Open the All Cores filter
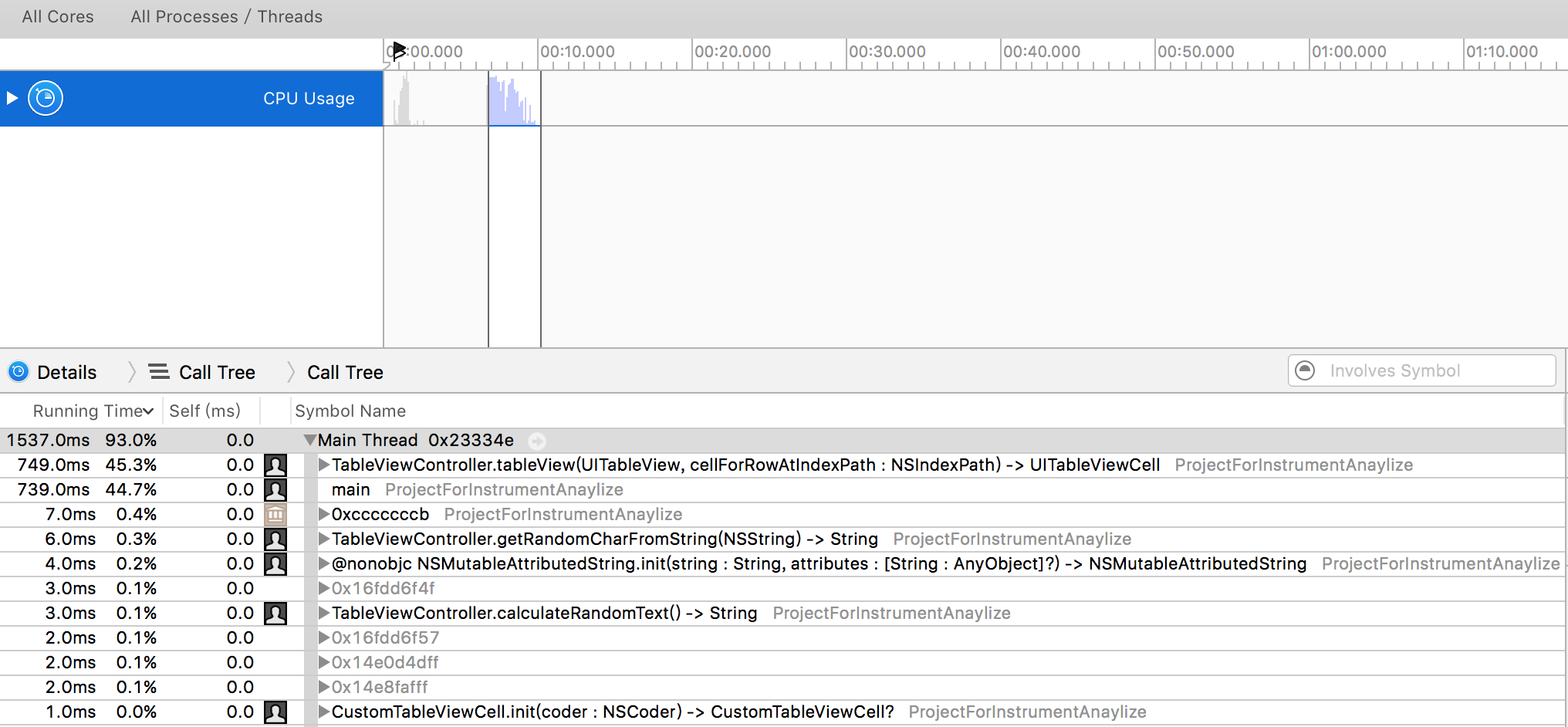 click(58, 17)
